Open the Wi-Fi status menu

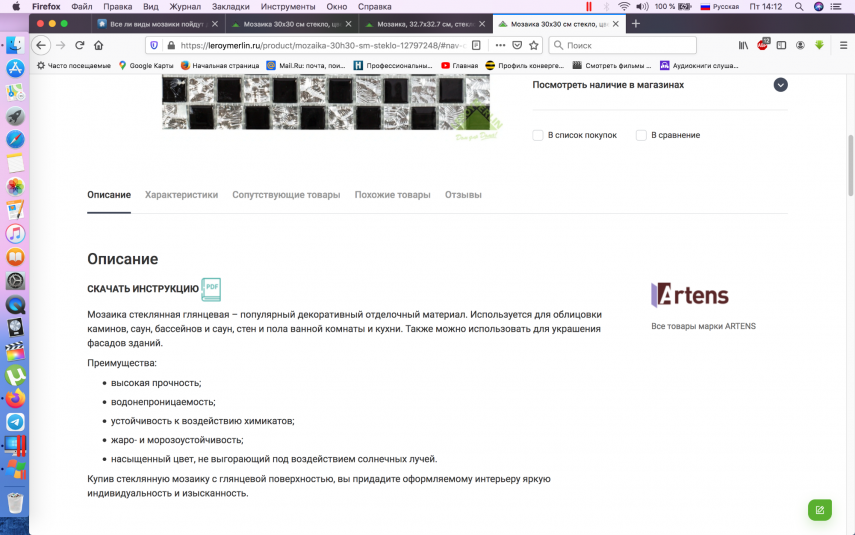pos(623,7)
